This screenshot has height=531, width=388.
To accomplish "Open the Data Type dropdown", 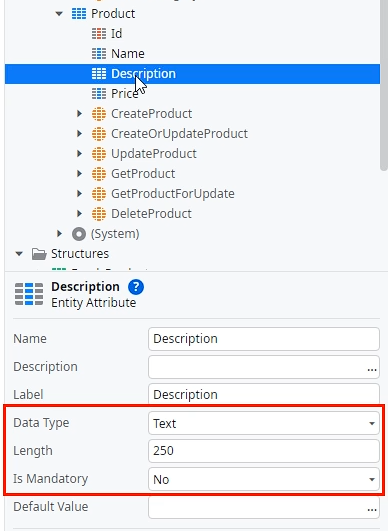I will click(264, 423).
